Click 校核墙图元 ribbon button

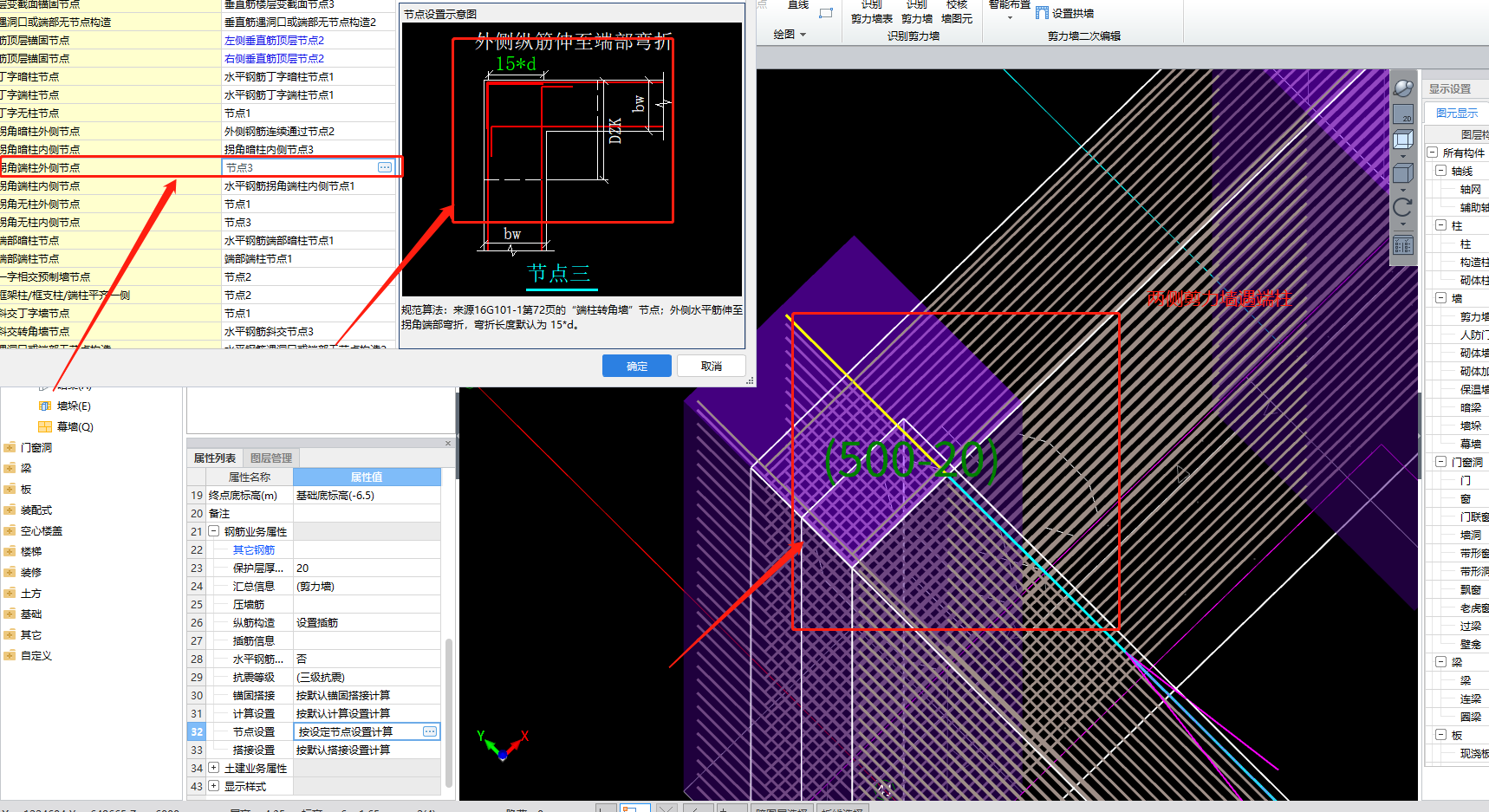point(957,12)
